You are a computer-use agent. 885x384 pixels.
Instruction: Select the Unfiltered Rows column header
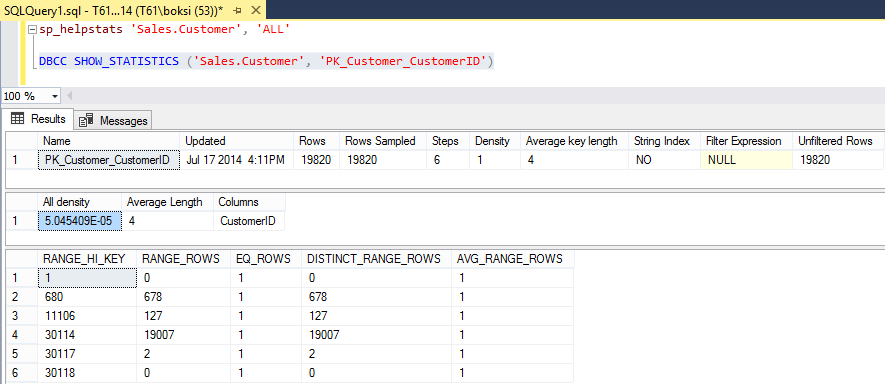pos(839,141)
